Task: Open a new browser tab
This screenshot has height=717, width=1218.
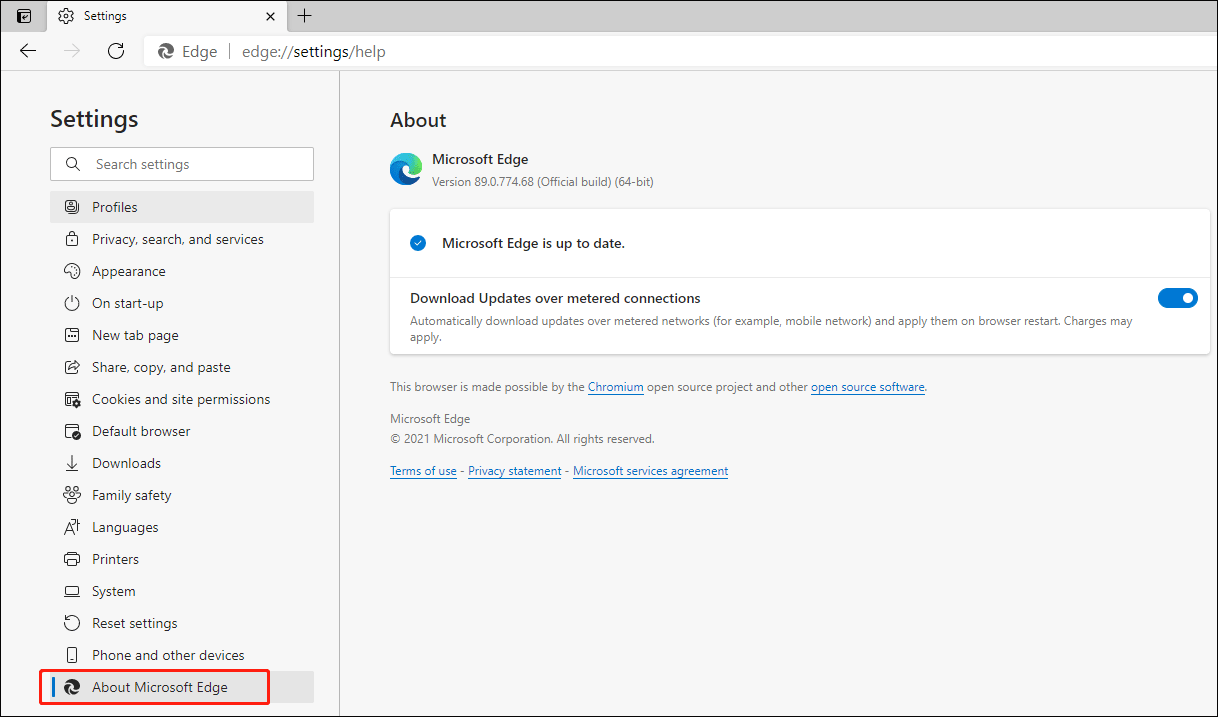Action: (304, 16)
